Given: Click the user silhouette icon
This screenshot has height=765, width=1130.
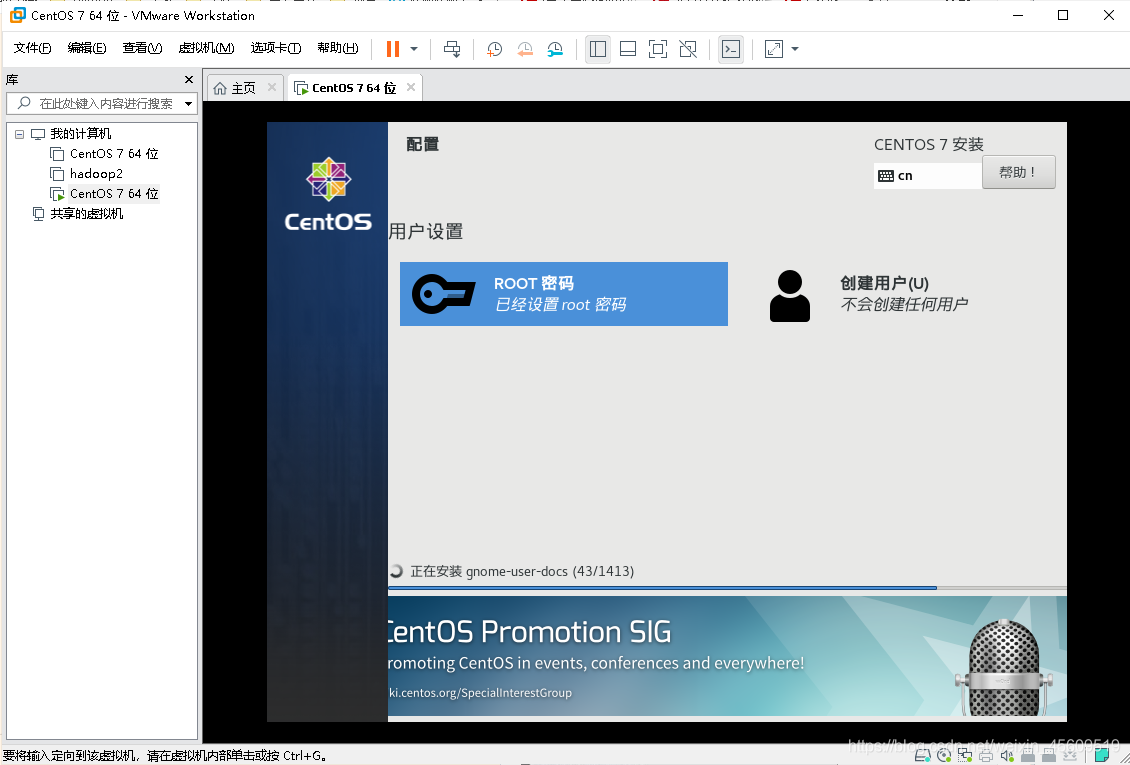Looking at the screenshot, I should pos(790,295).
